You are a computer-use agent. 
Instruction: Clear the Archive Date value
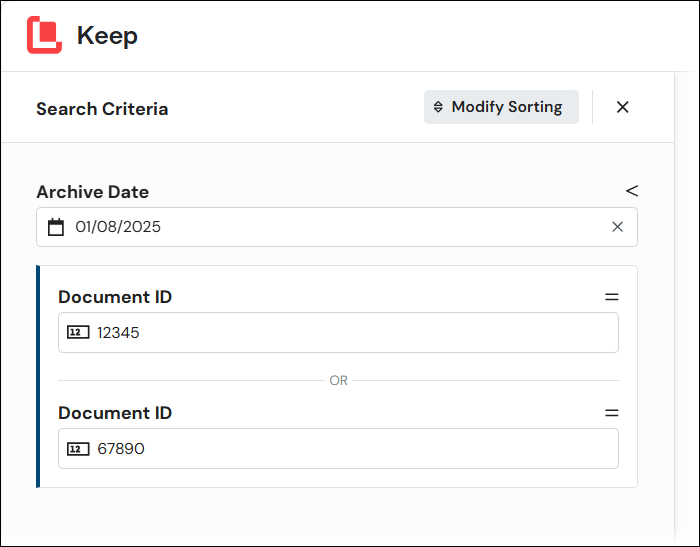pyautogui.click(x=617, y=227)
